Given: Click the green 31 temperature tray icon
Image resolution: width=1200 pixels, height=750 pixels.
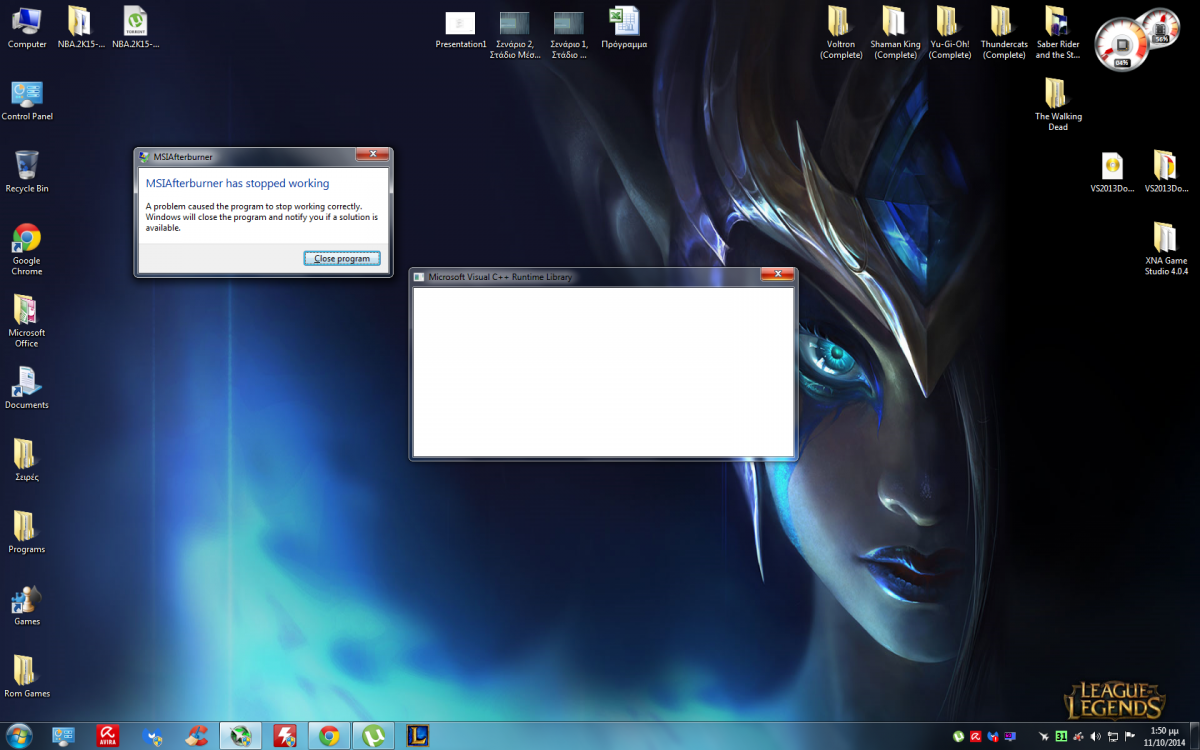Looking at the screenshot, I should point(1061,737).
